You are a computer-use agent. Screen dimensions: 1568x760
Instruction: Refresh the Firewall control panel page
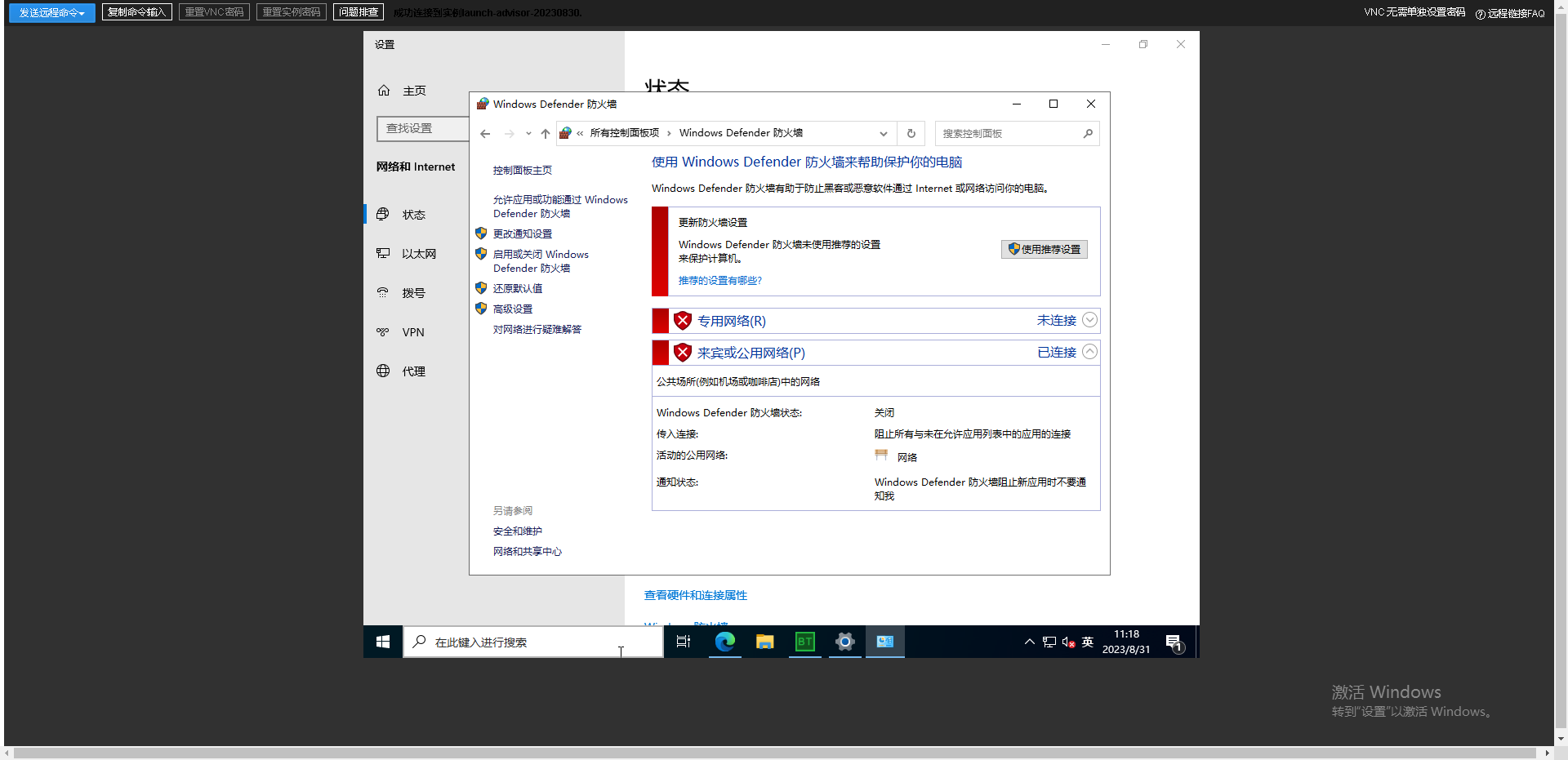click(911, 134)
